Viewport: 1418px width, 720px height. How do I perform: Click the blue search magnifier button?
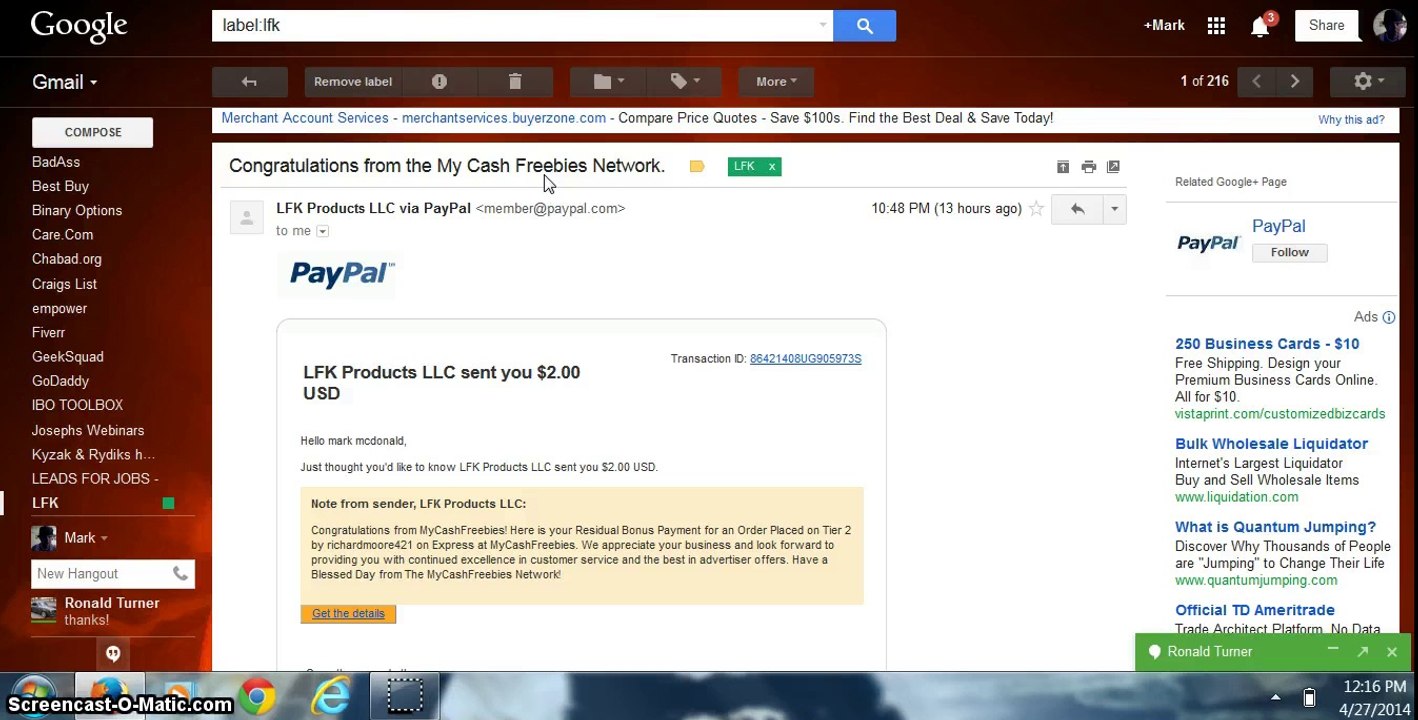(864, 26)
